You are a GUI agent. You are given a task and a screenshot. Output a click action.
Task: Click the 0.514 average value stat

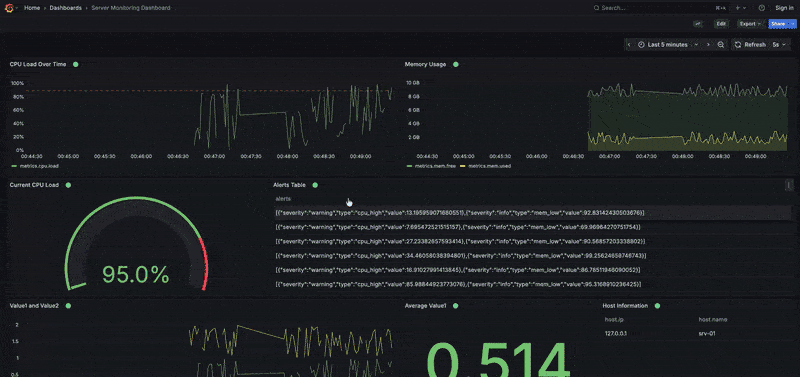[x=497, y=360]
